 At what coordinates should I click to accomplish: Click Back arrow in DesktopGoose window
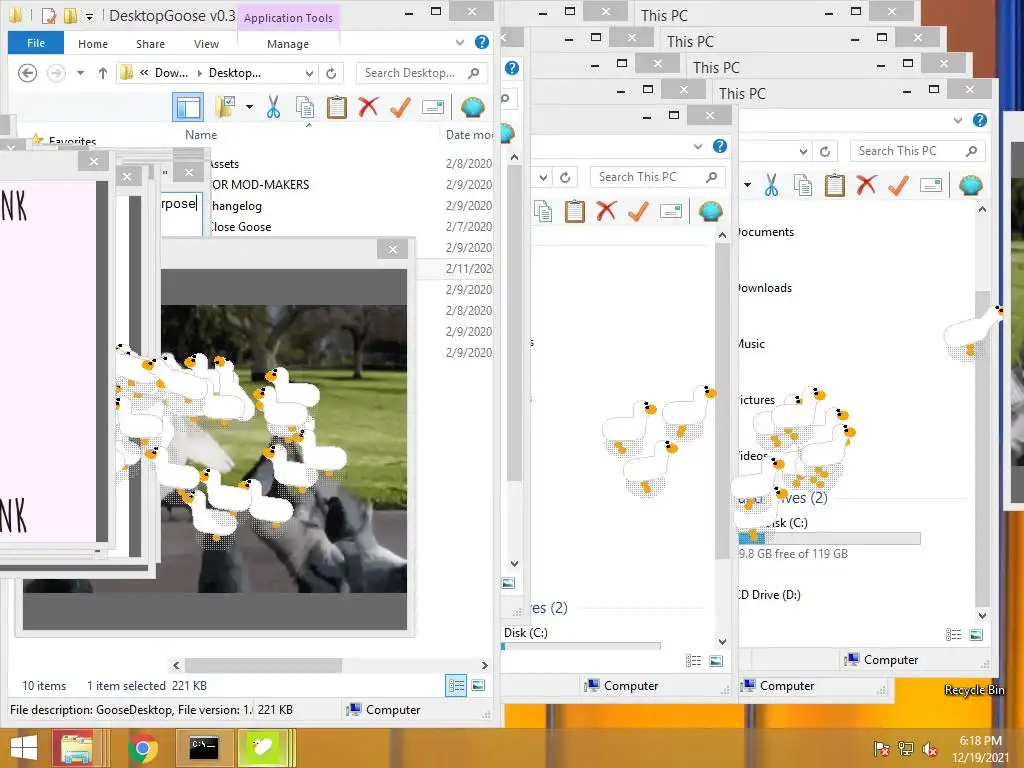[27, 72]
